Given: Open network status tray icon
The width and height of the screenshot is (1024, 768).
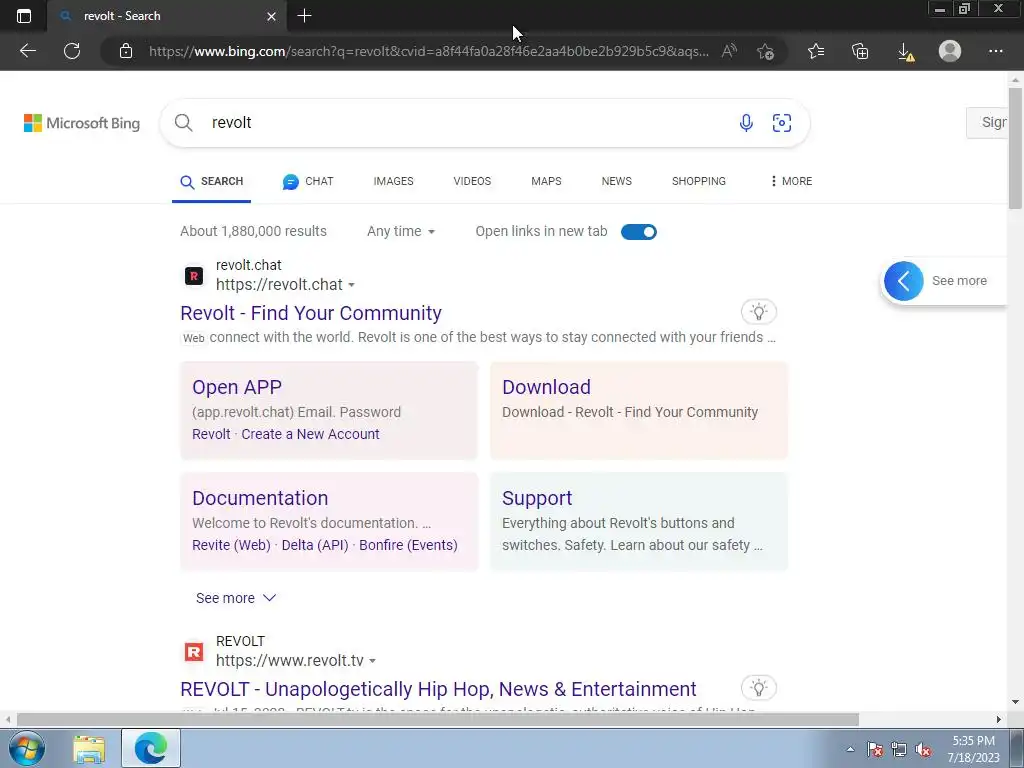Looking at the screenshot, I should [x=899, y=749].
